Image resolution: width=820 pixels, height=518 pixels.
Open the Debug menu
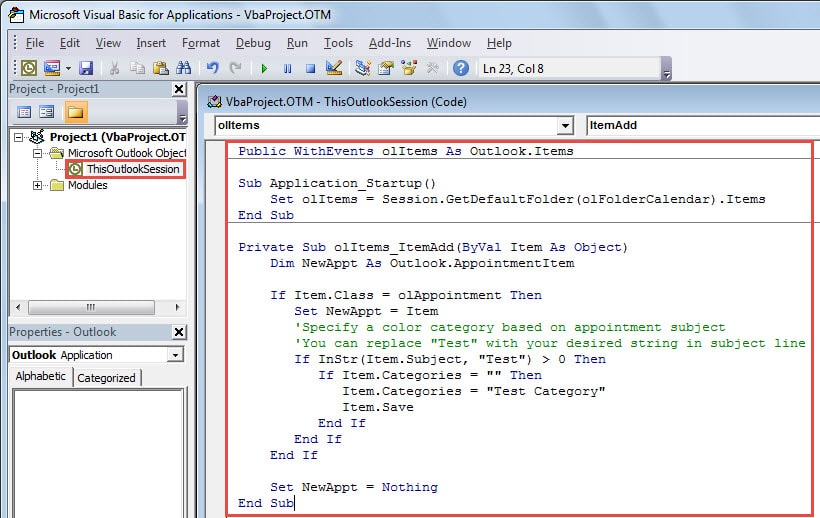click(253, 43)
